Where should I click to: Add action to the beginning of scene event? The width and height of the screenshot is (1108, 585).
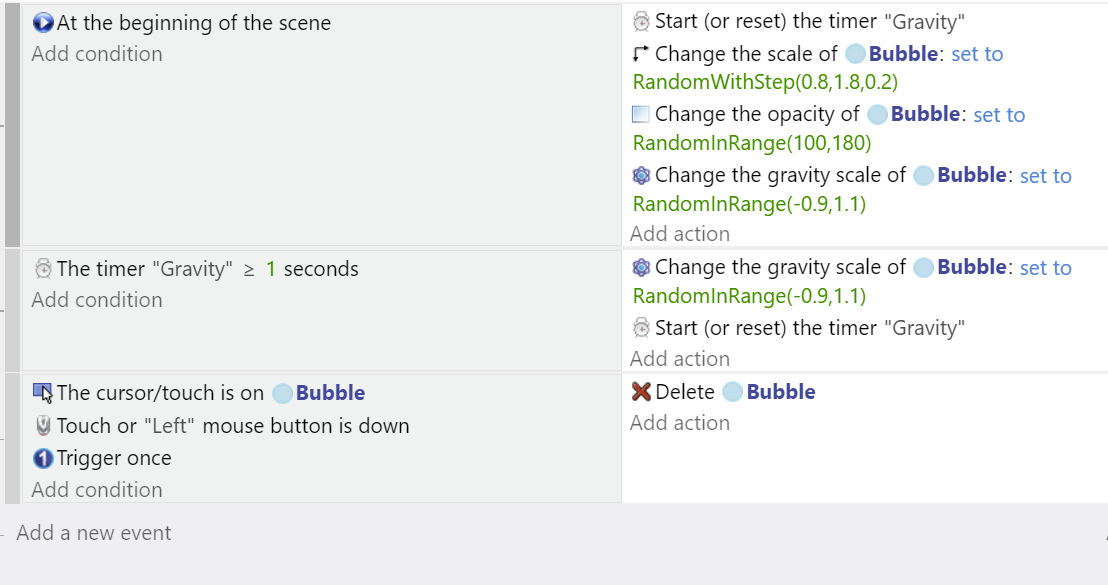680,234
